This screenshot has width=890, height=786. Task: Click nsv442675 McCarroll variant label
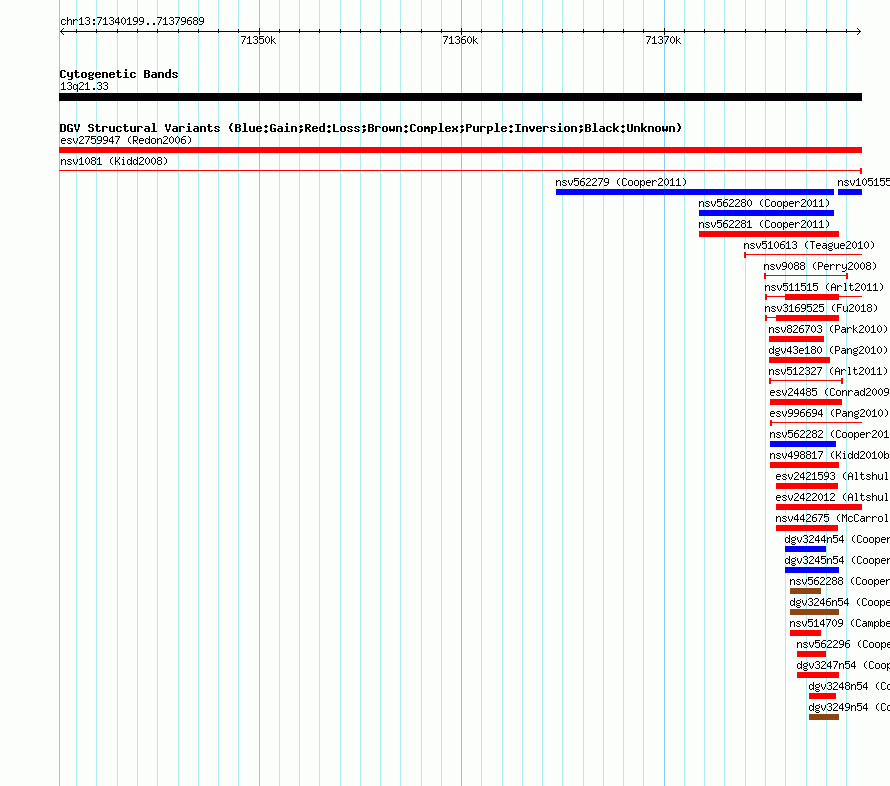point(832,518)
